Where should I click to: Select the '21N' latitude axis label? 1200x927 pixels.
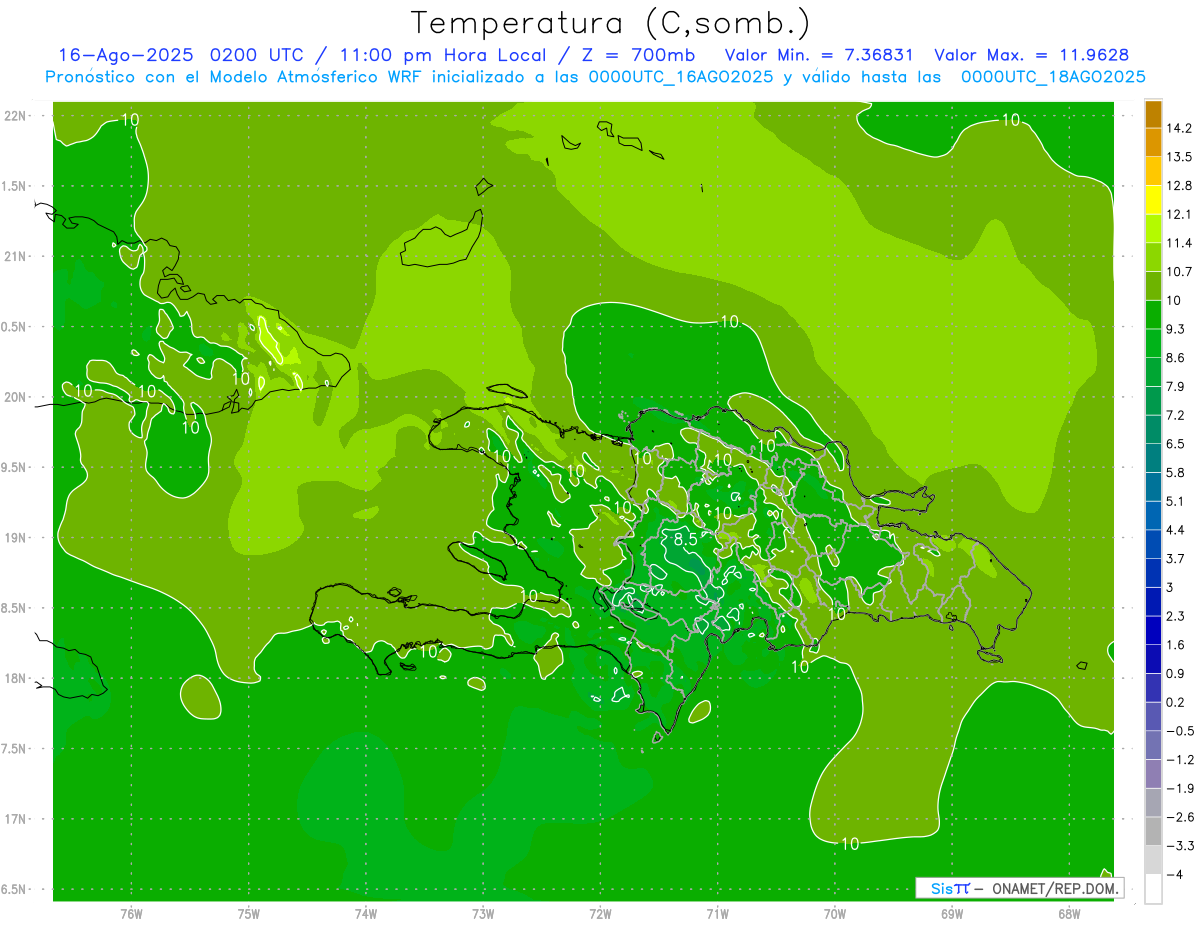pos(16,256)
